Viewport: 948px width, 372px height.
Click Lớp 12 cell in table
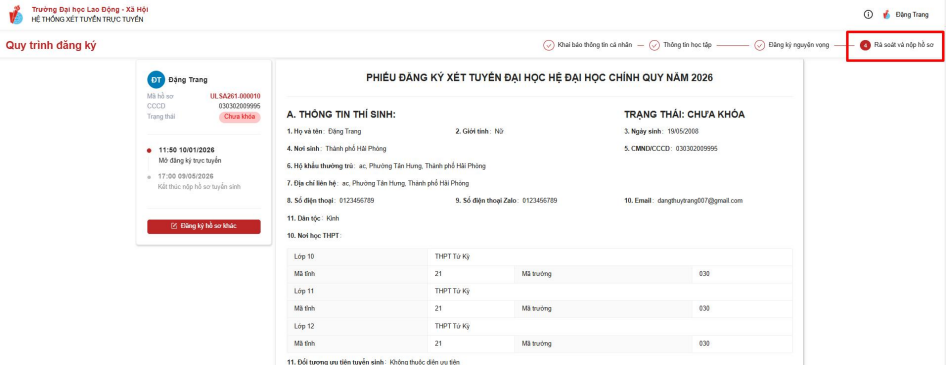coord(357,326)
